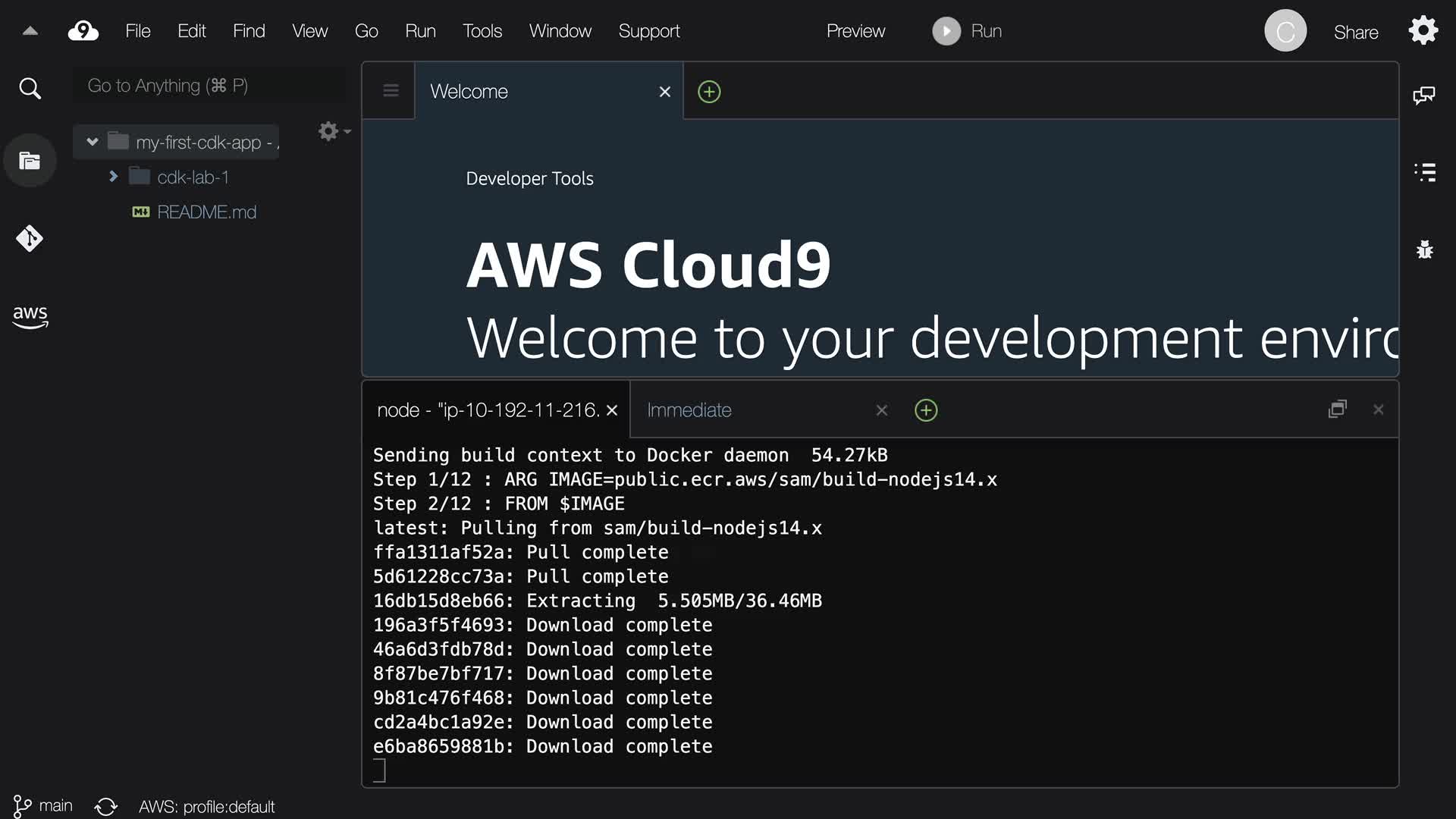Open README.md in file tree

coord(206,212)
